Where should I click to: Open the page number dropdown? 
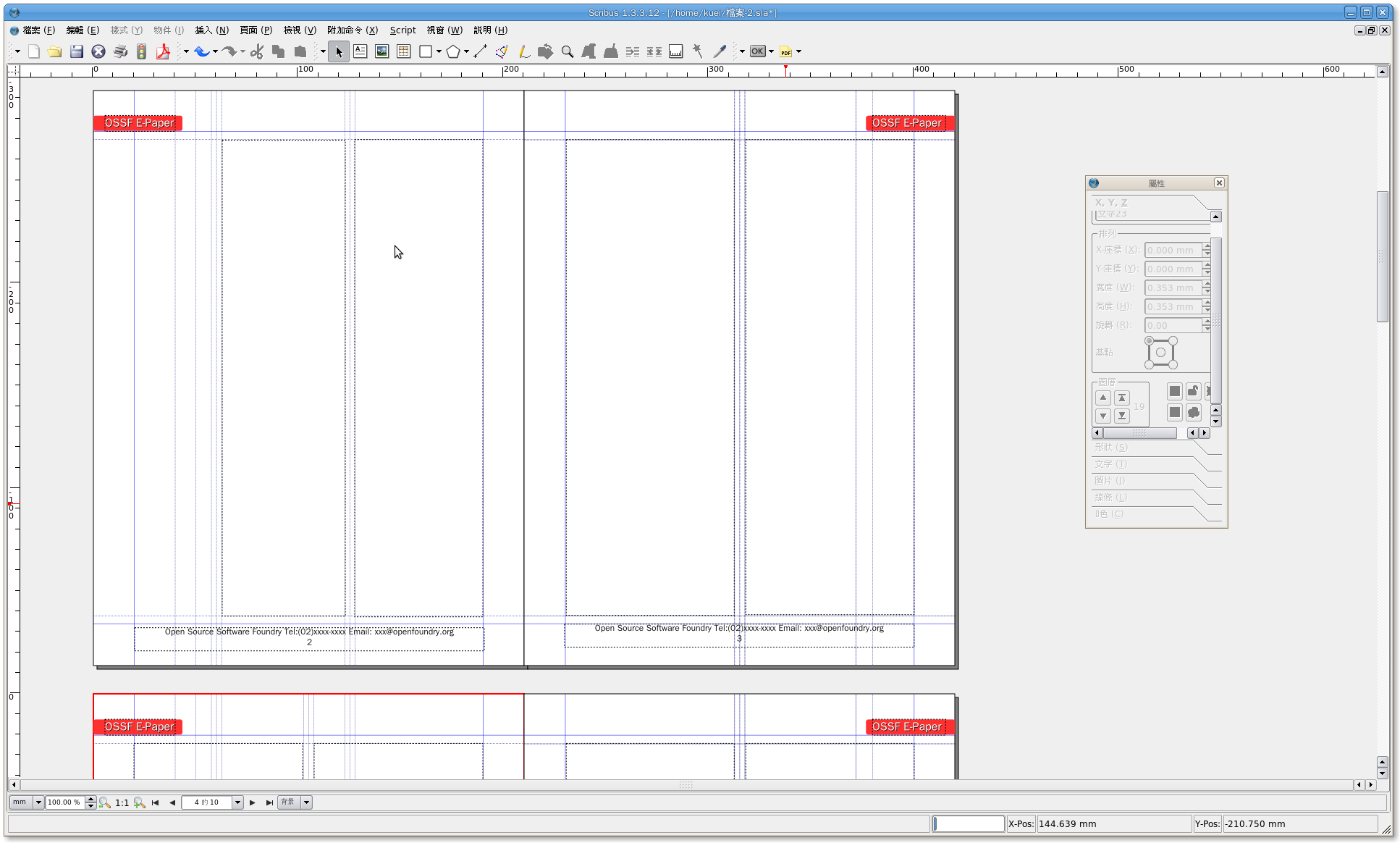tap(237, 802)
